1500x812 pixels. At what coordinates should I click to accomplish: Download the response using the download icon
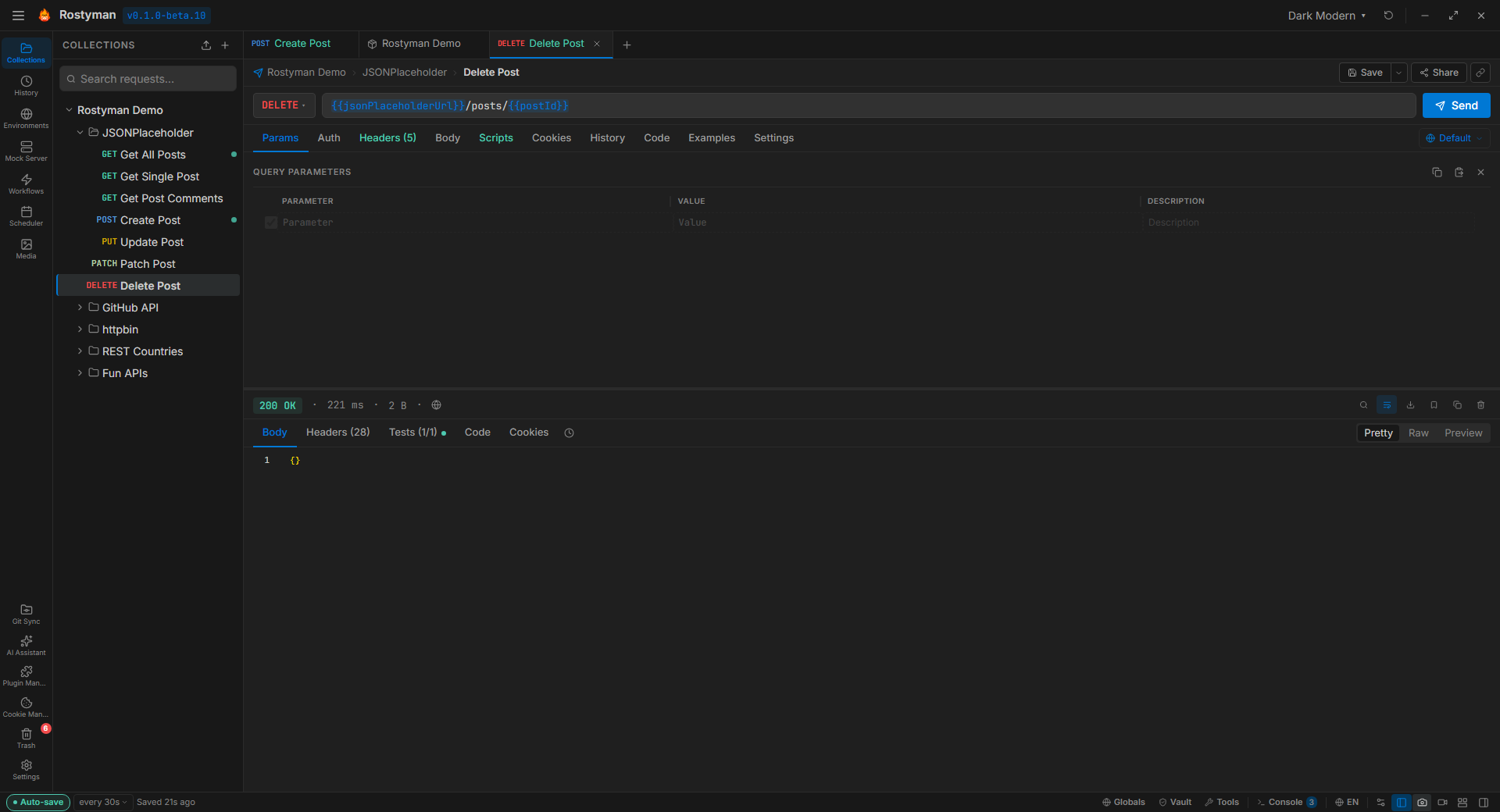click(1410, 405)
